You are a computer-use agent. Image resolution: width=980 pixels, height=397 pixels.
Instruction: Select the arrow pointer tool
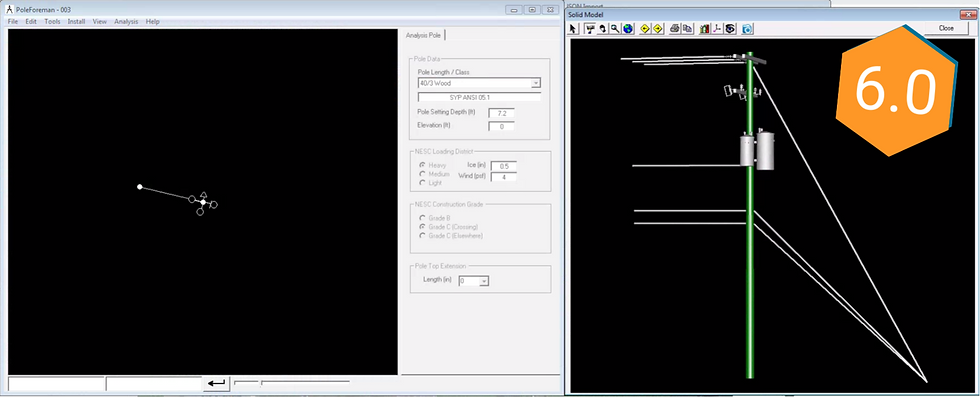[572, 29]
